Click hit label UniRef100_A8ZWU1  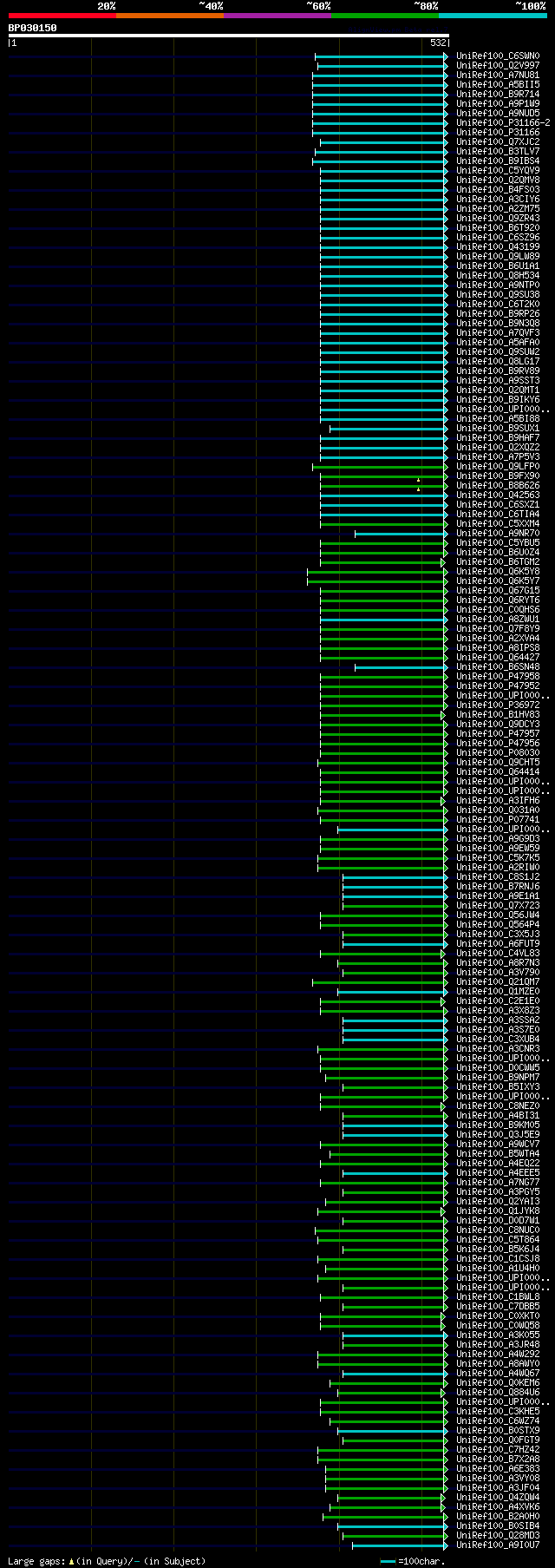pos(498,620)
